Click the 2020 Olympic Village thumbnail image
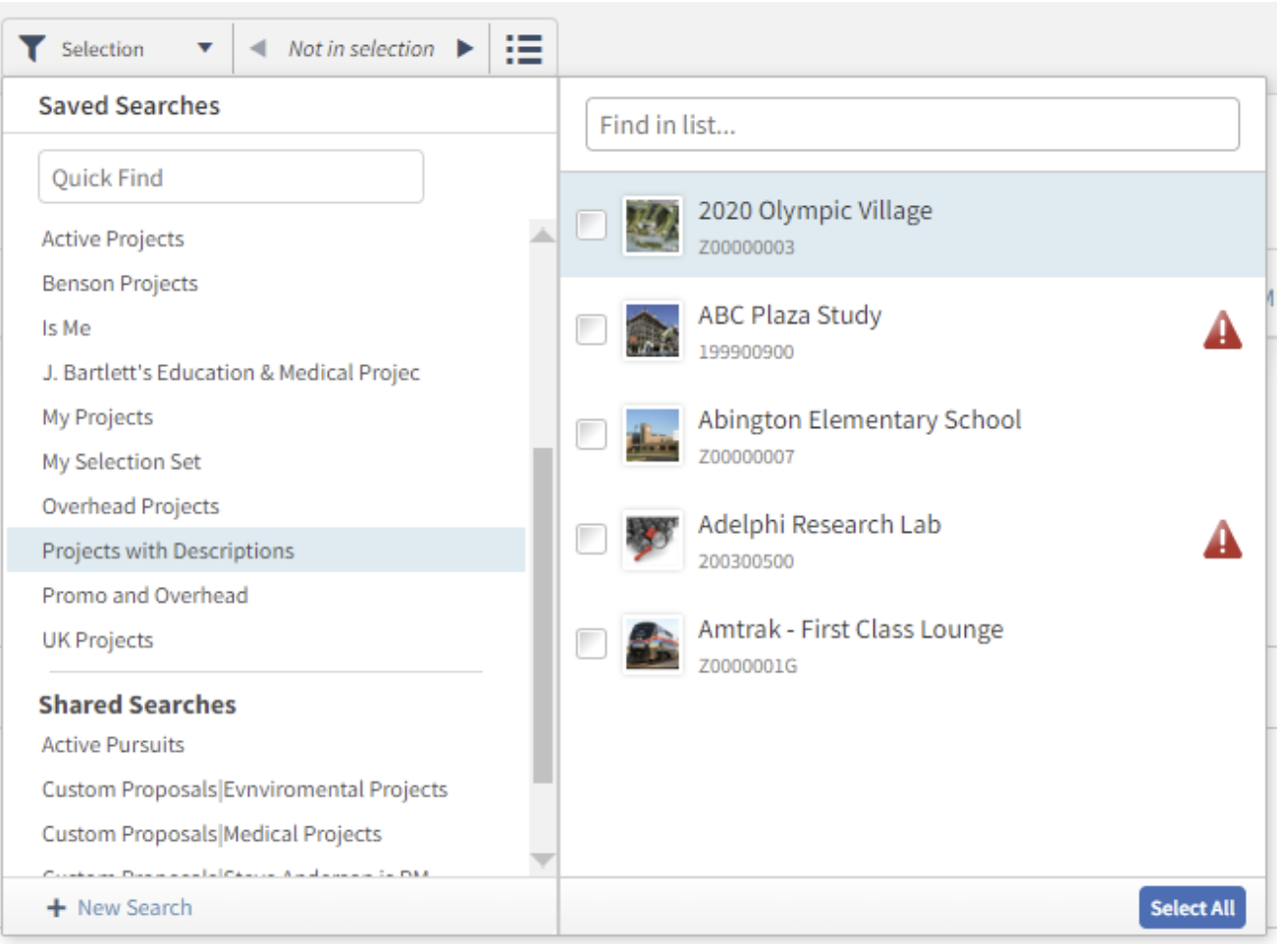Screen dimensions: 1278x952 pyautogui.click(x=651, y=228)
